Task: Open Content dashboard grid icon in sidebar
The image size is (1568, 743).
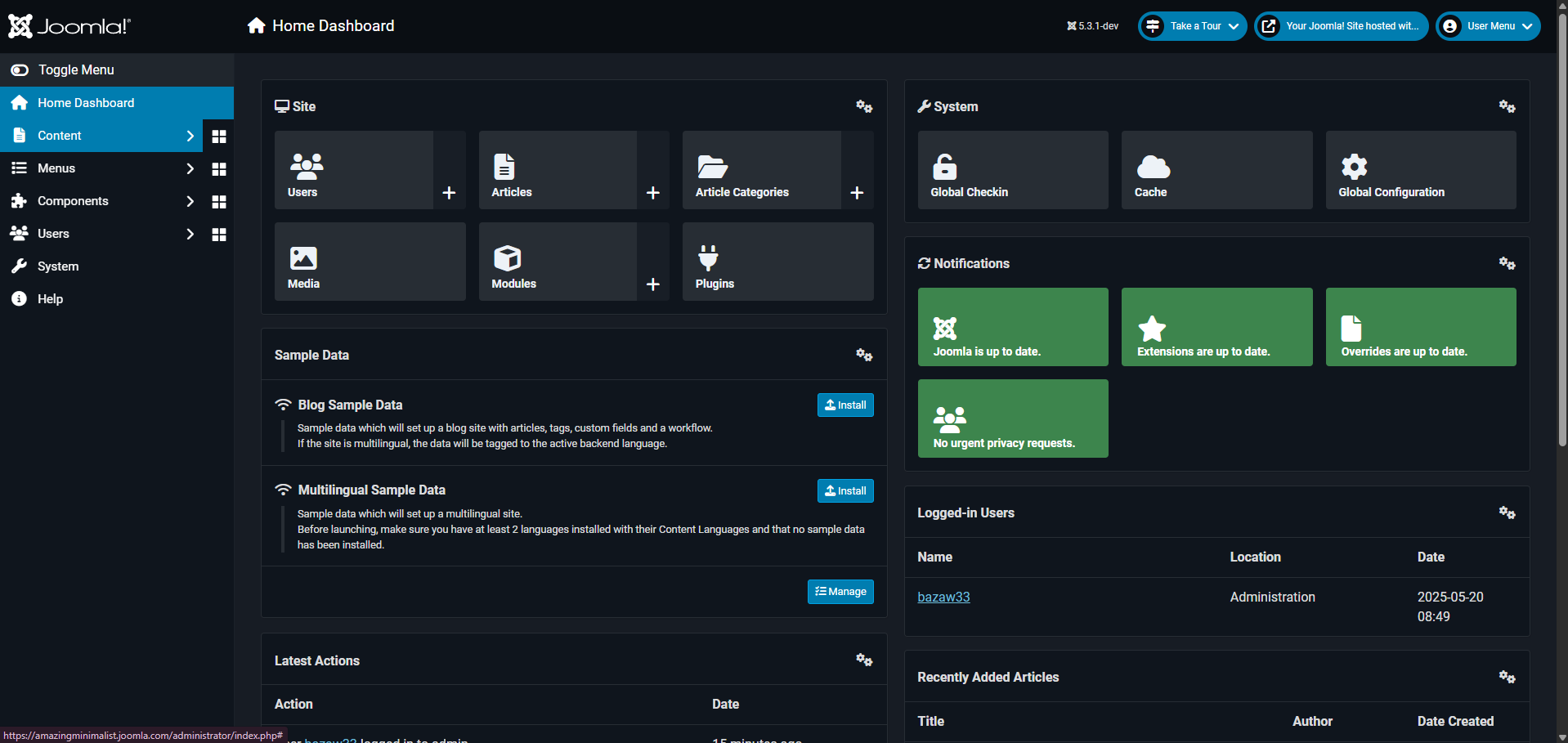Action: (219, 137)
